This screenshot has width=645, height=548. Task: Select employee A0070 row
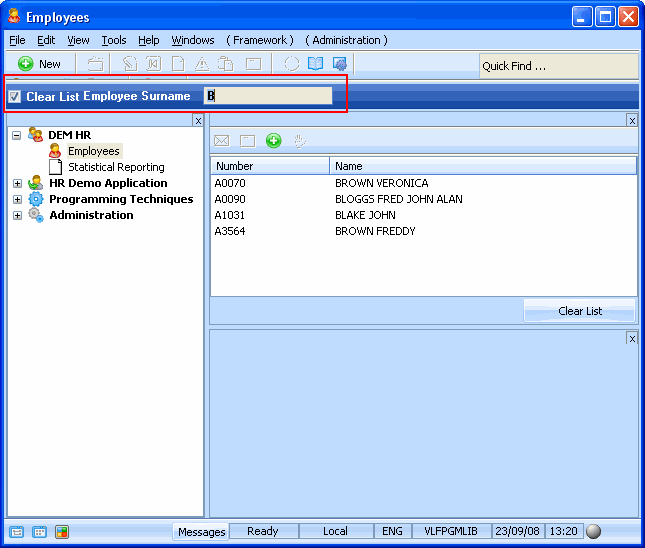coord(424,183)
